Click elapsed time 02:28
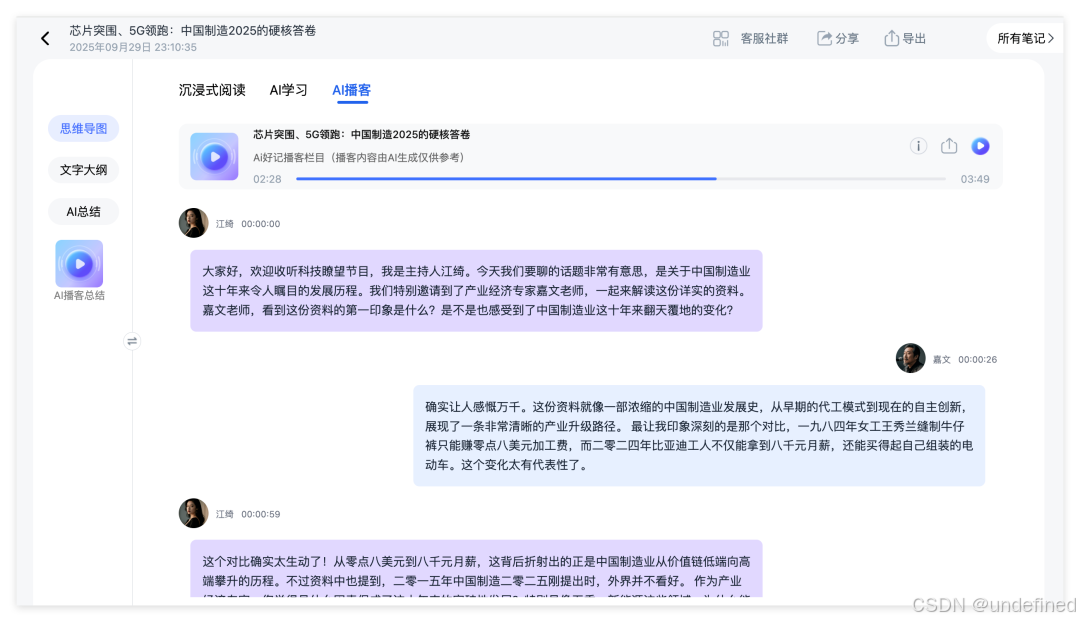 tap(267, 179)
